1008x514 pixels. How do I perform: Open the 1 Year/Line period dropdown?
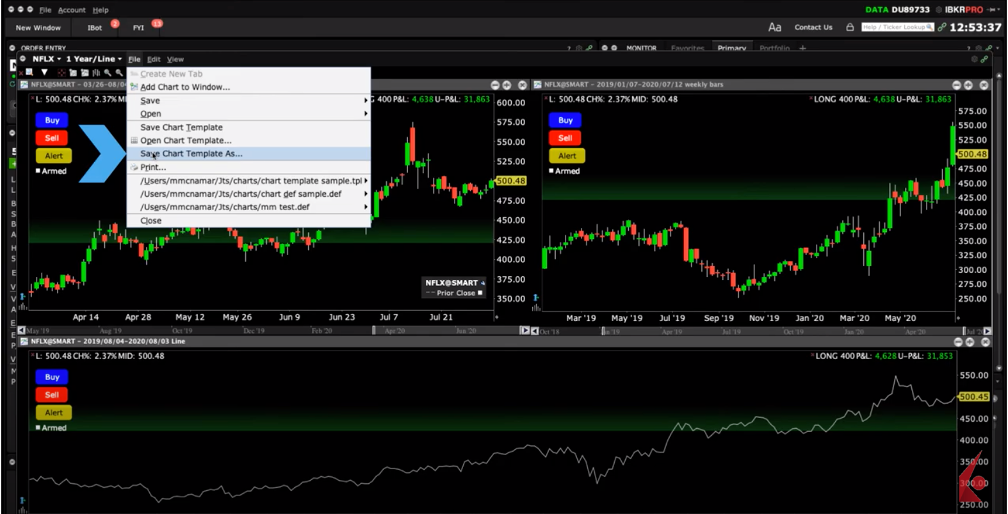tap(94, 59)
